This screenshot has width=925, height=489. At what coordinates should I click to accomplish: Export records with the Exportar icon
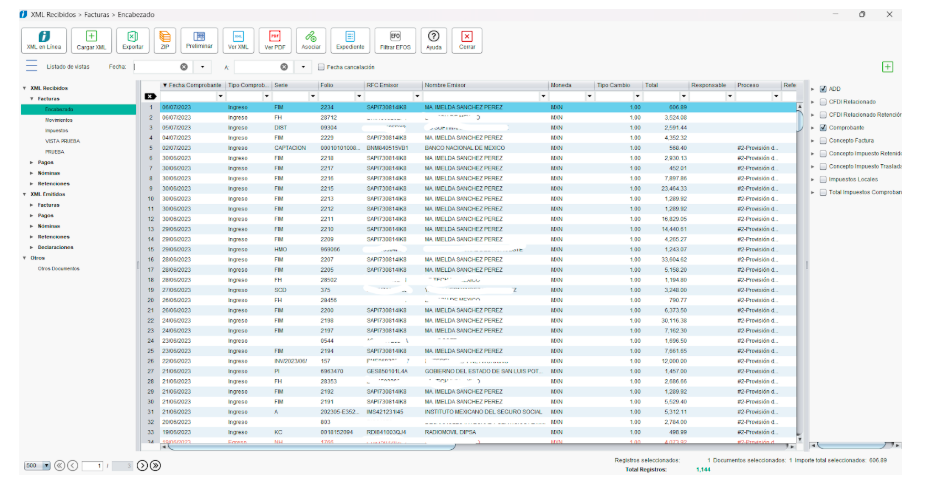click(x=132, y=39)
